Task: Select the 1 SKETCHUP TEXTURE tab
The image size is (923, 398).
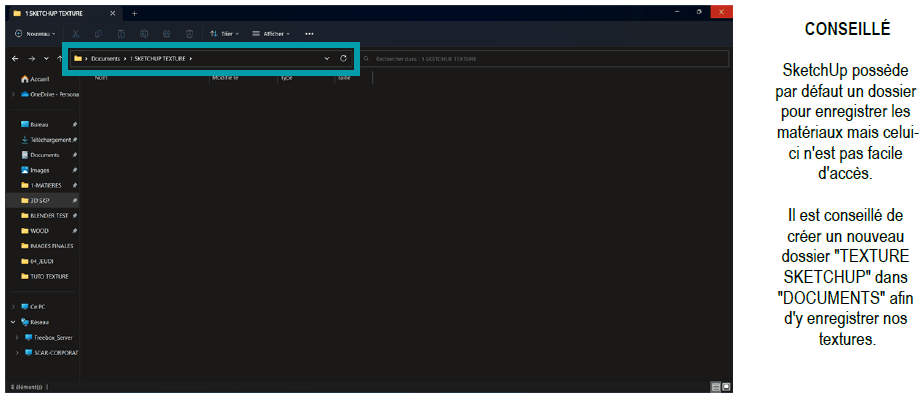Action: point(65,13)
